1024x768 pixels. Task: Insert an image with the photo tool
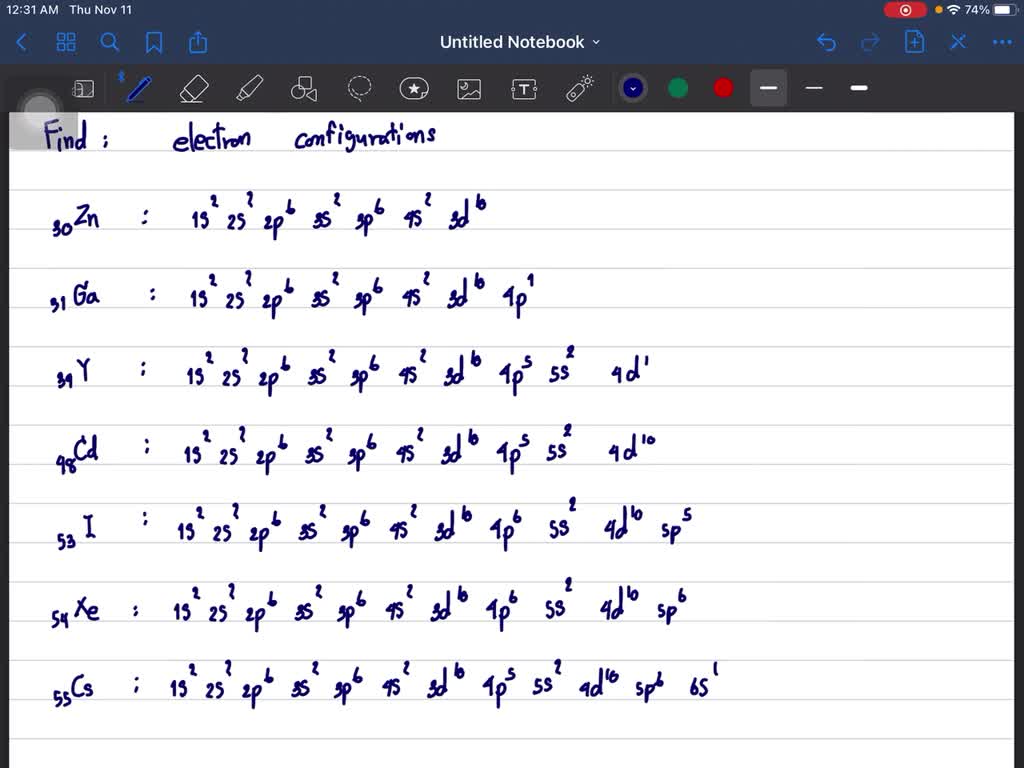coord(469,87)
